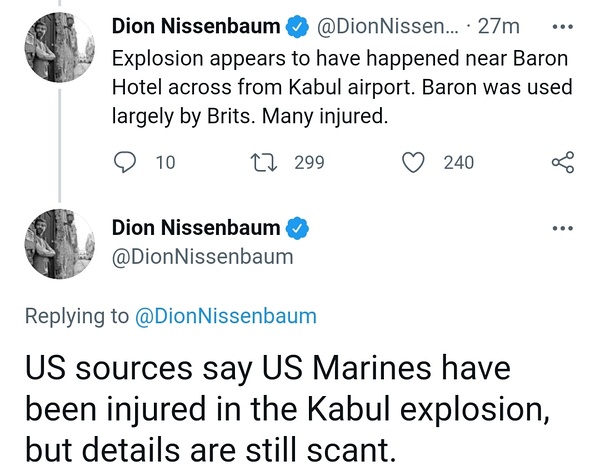View the 299 retweets count

pyautogui.click(x=309, y=162)
